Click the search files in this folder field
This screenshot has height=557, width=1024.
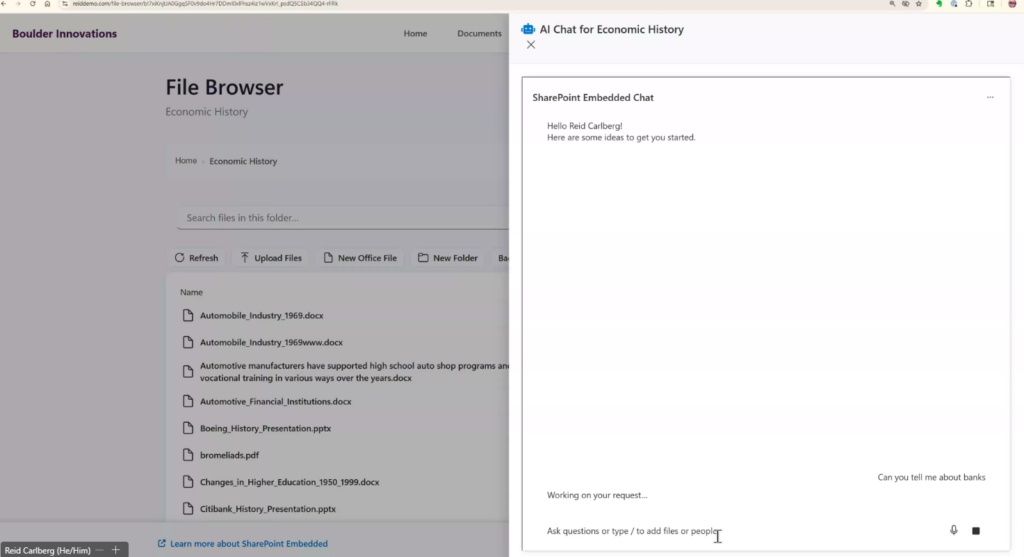(x=342, y=217)
